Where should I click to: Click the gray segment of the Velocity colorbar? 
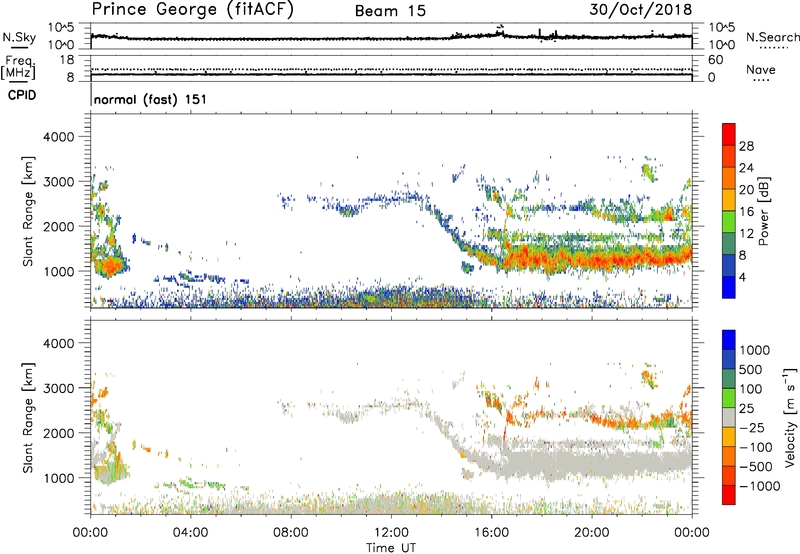pyautogui.click(x=729, y=417)
